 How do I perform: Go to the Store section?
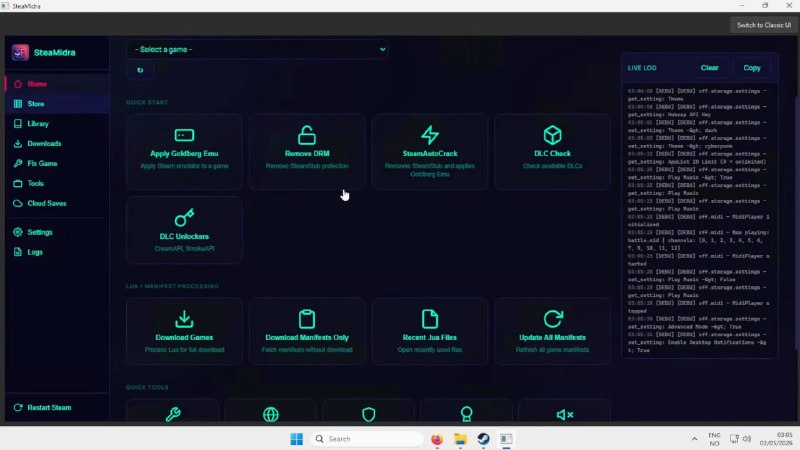(x=57, y=104)
